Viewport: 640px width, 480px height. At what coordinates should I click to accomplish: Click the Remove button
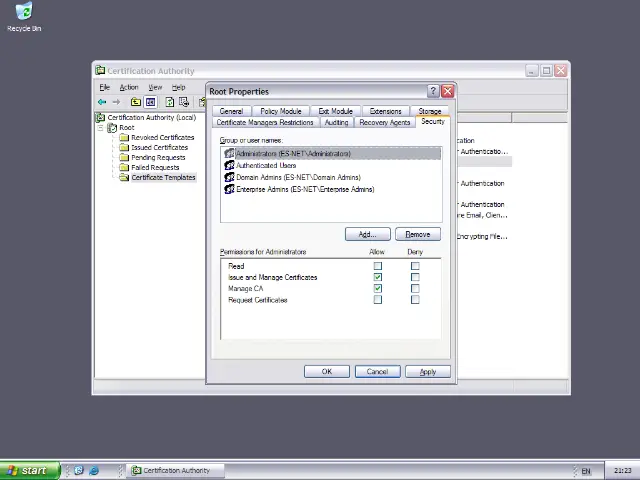(x=418, y=234)
